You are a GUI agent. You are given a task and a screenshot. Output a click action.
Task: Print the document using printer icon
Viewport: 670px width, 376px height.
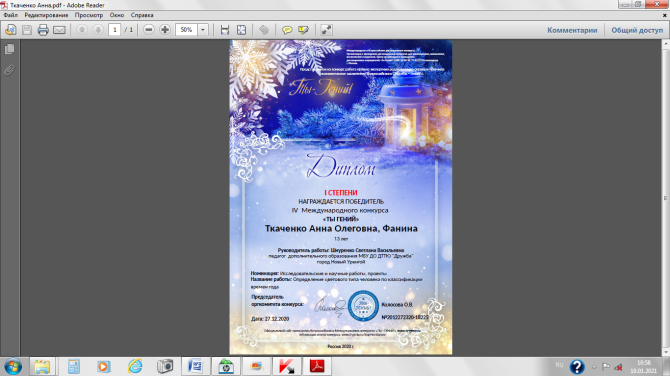coord(43,30)
